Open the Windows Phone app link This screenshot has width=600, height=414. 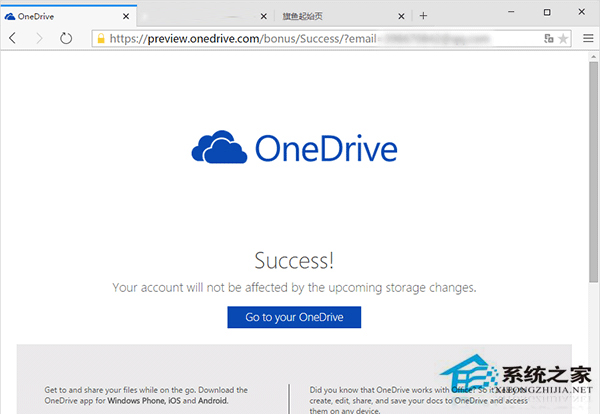click(x=136, y=401)
